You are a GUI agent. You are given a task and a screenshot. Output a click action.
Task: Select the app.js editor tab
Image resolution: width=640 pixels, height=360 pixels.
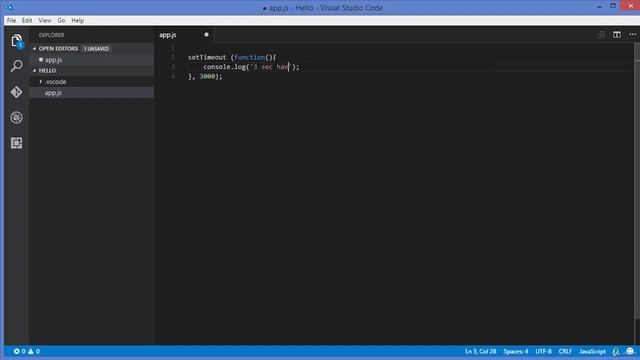coord(184,35)
